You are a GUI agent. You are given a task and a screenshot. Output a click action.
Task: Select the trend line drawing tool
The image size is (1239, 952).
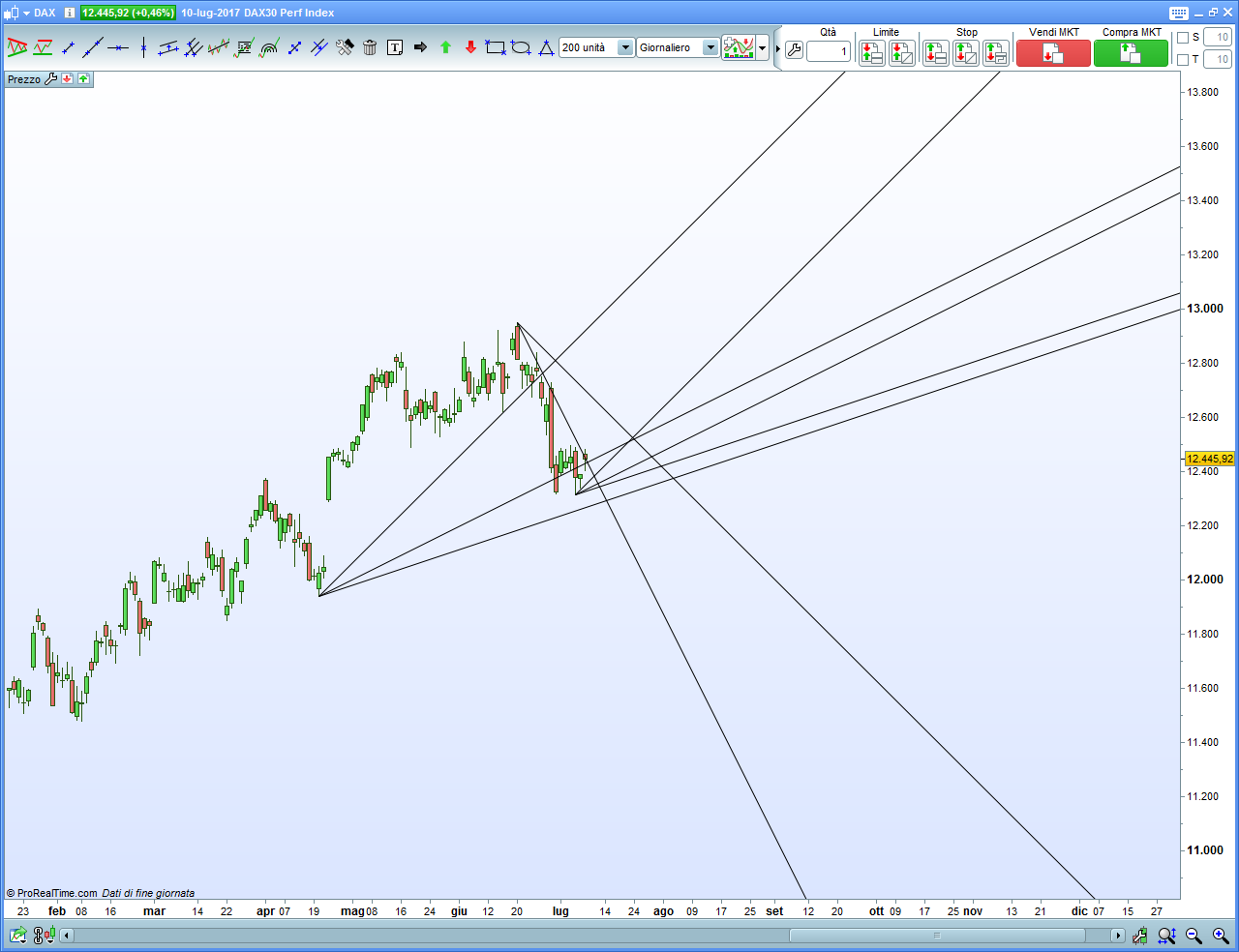(x=93, y=47)
